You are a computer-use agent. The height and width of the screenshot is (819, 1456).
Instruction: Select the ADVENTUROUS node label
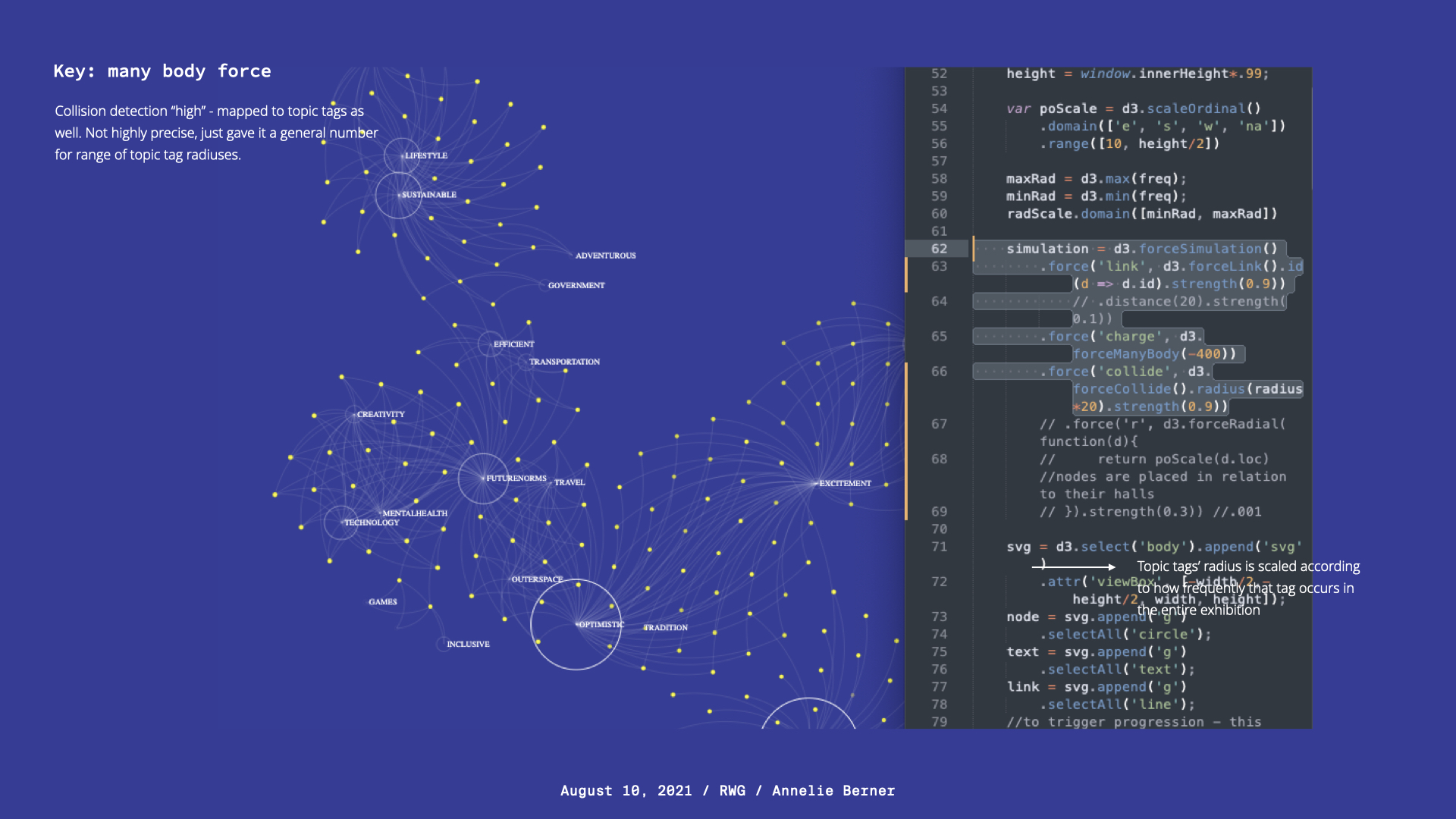pyautogui.click(x=605, y=256)
